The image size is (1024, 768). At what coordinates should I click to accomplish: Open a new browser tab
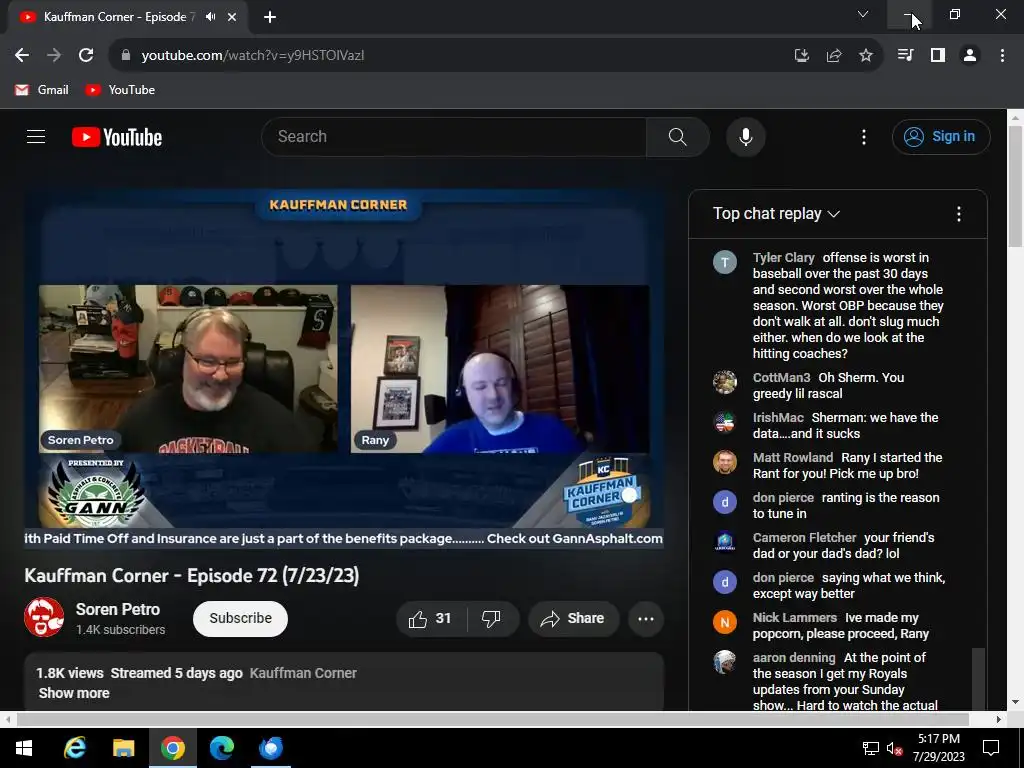pos(270,17)
